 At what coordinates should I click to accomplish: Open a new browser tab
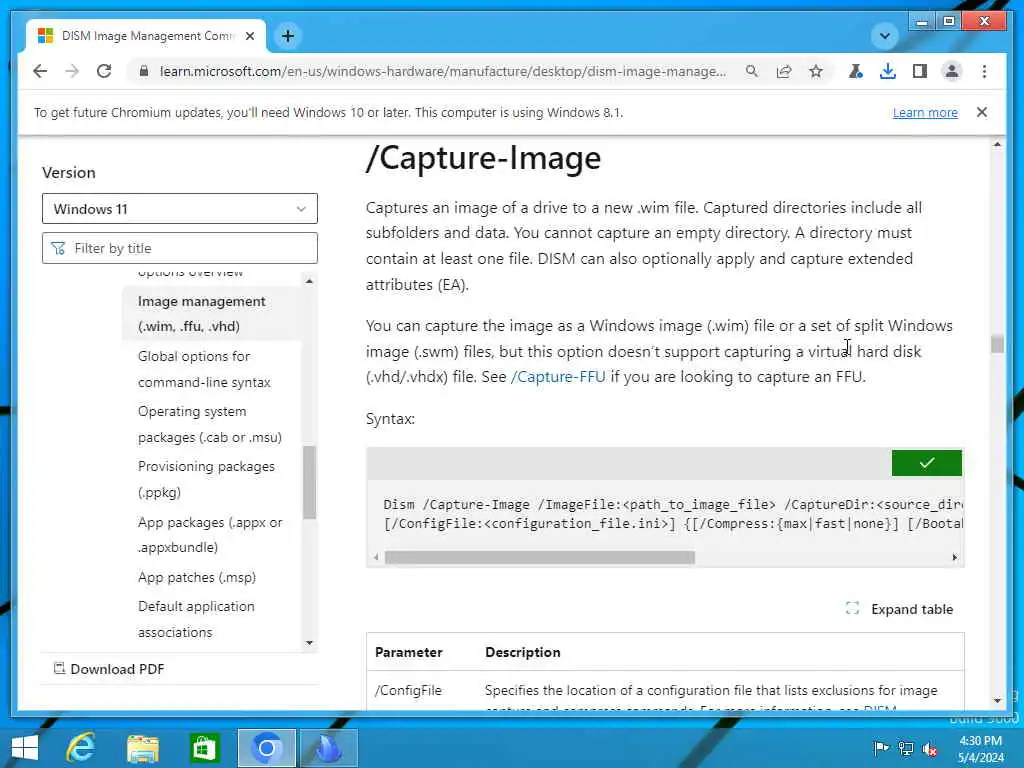click(288, 36)
